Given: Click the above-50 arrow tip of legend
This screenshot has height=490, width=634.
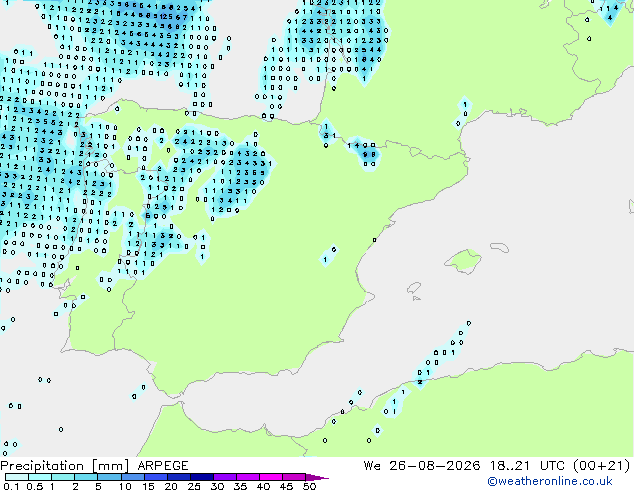Looking at the screenshot, I should [317, 477].
